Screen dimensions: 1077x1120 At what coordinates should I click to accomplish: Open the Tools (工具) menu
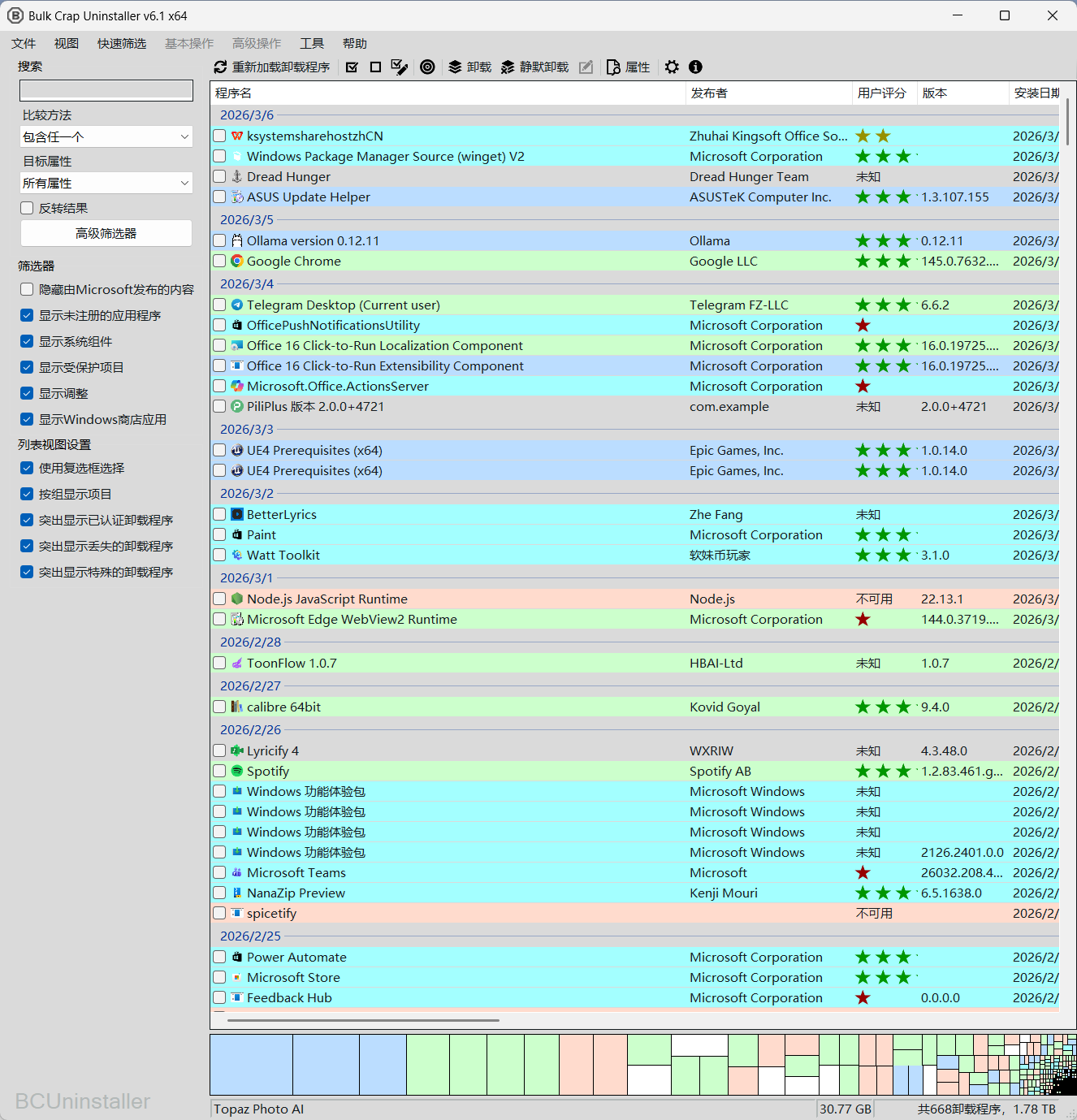tap(312, 44)
